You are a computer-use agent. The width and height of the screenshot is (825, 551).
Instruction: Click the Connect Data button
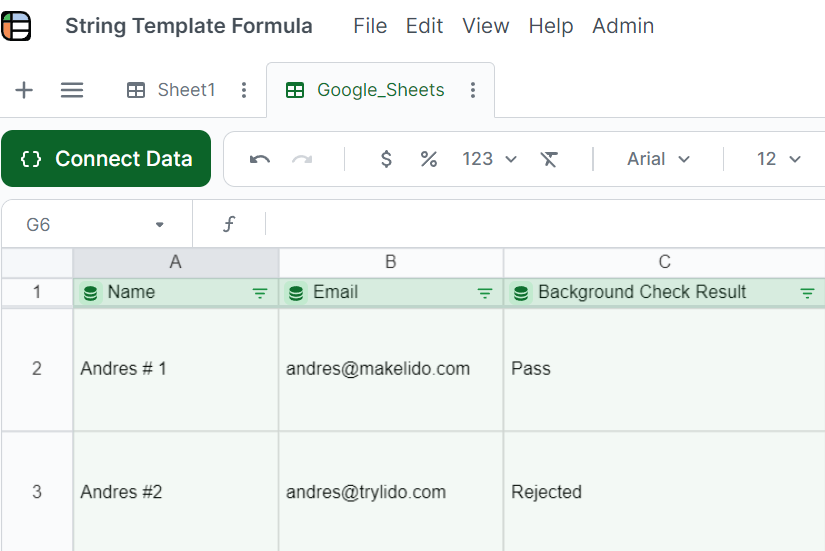coord(106,159)
